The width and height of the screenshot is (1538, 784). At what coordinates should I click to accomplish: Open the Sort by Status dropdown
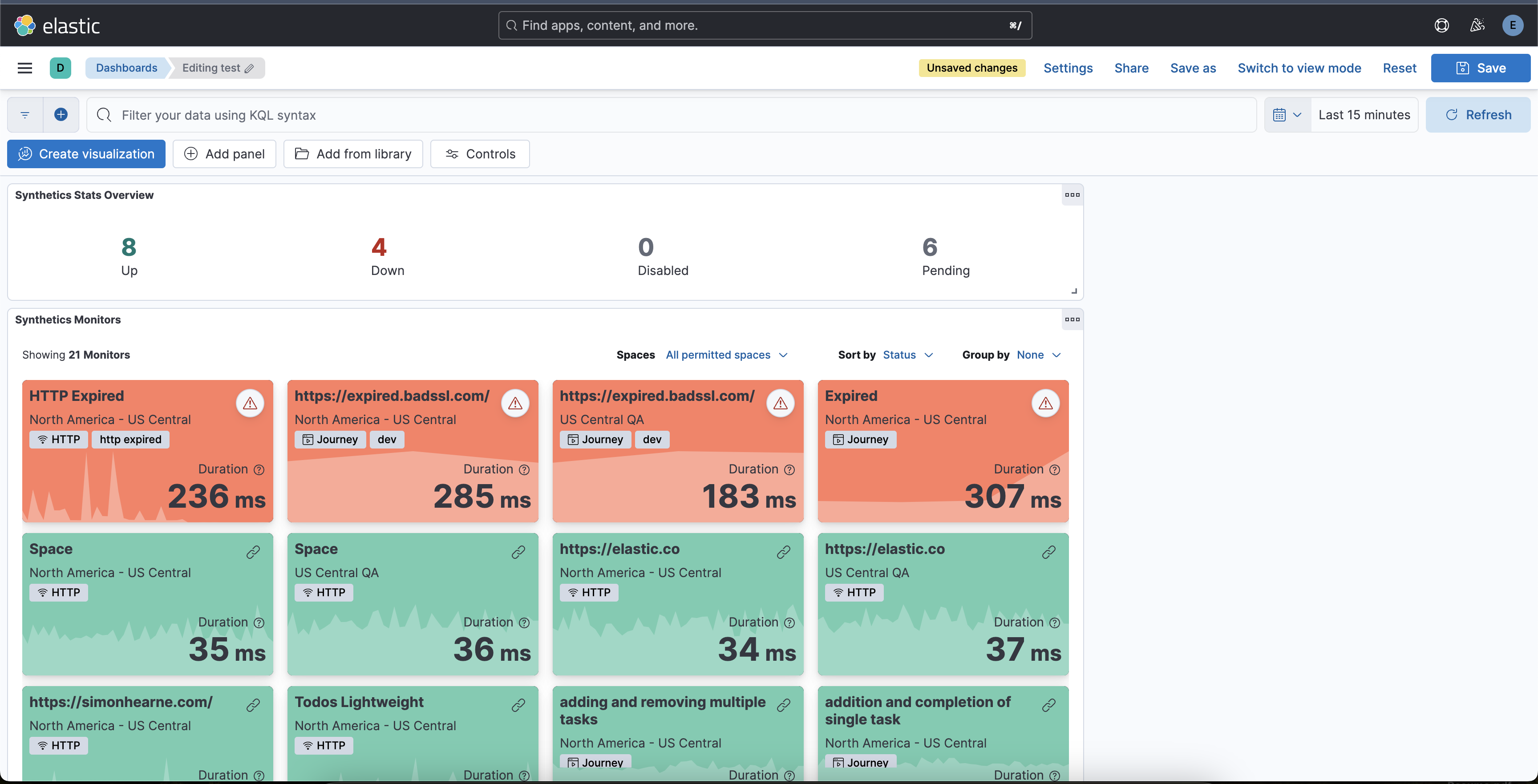pyautogui.click(x=907, y=355)
